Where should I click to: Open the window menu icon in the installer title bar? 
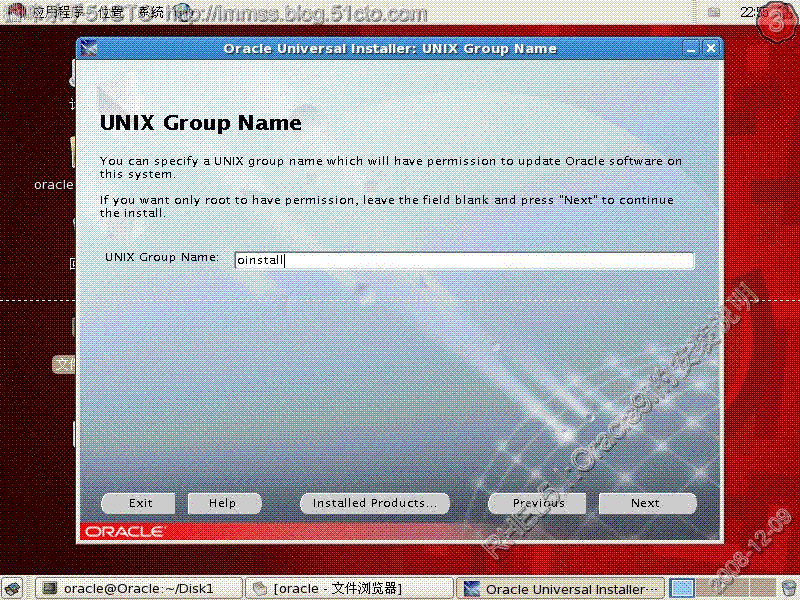pos(89,48)
